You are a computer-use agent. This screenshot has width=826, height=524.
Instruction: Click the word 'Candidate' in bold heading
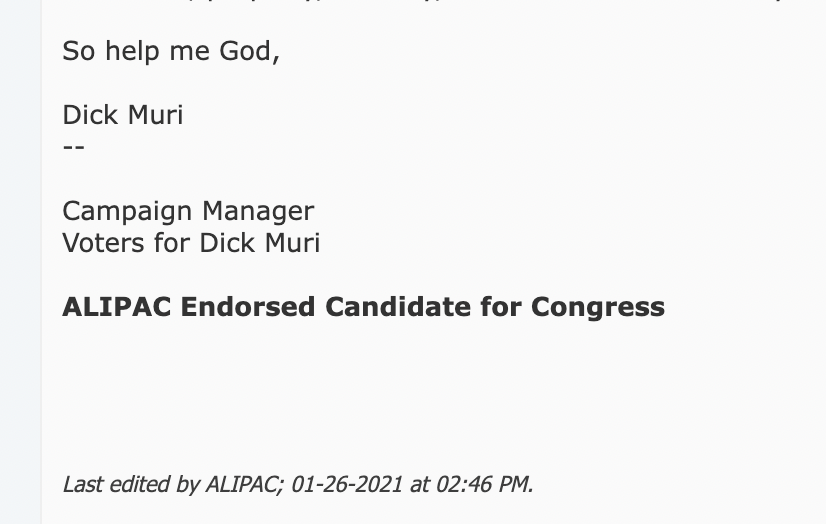point(398,307)
